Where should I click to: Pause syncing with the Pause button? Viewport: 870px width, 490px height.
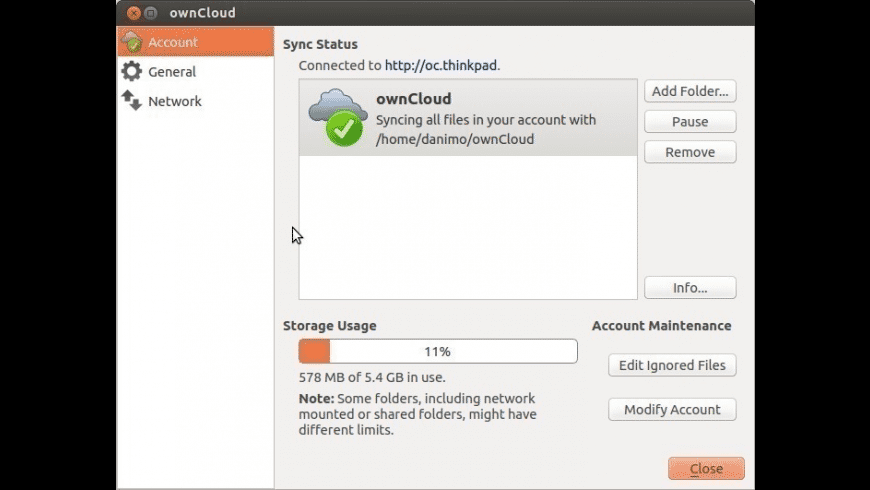point(690,122)
